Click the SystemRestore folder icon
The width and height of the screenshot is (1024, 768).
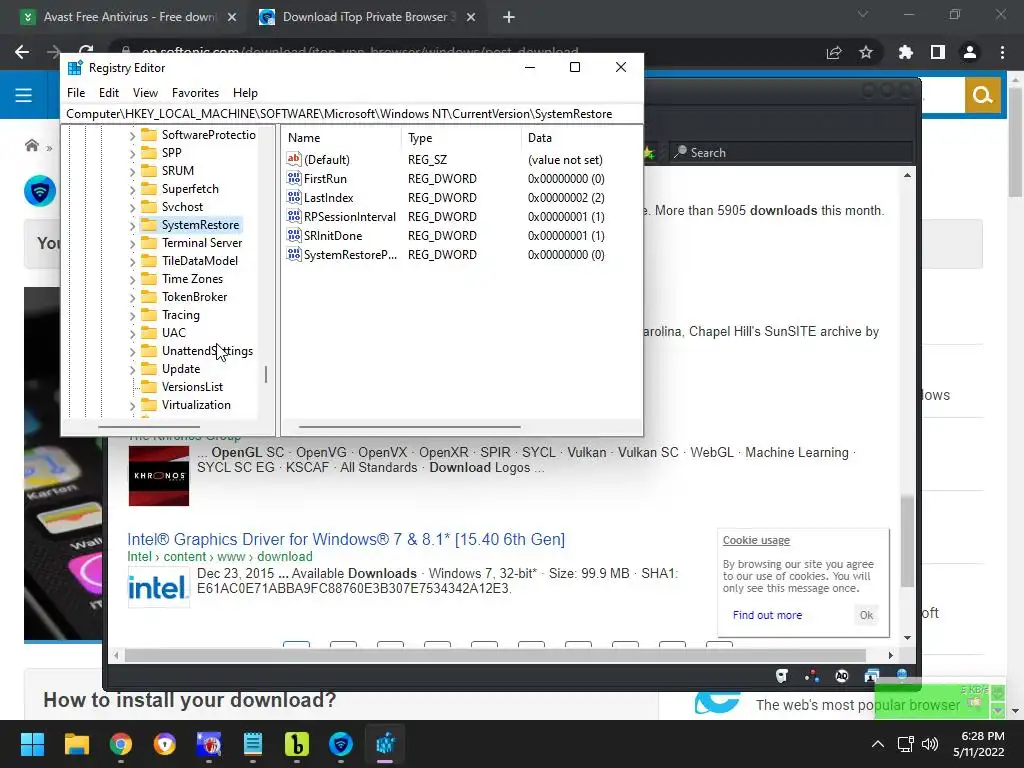(x=150, y=225)
